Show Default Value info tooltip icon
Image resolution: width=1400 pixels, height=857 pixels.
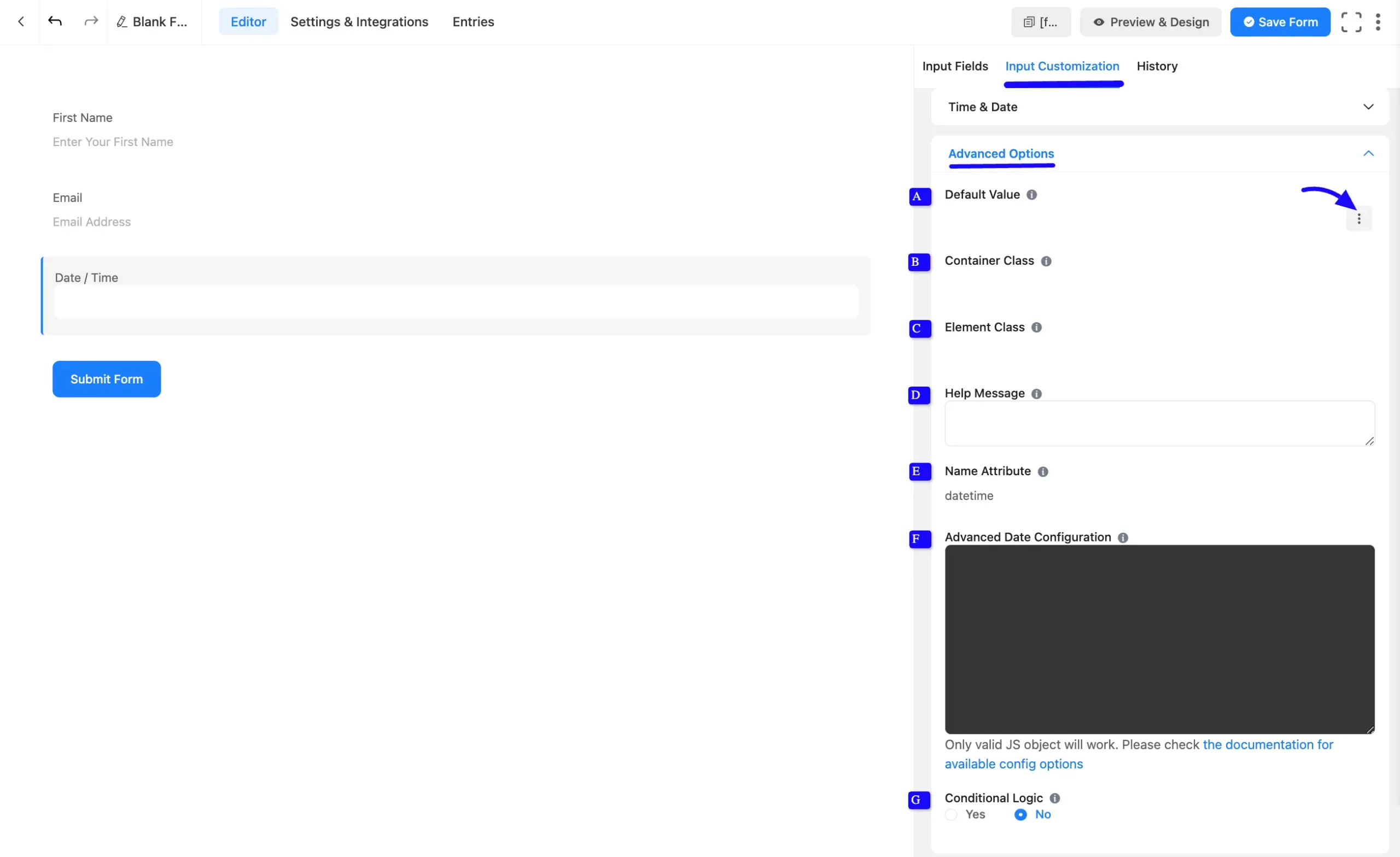coord(1031,195)
